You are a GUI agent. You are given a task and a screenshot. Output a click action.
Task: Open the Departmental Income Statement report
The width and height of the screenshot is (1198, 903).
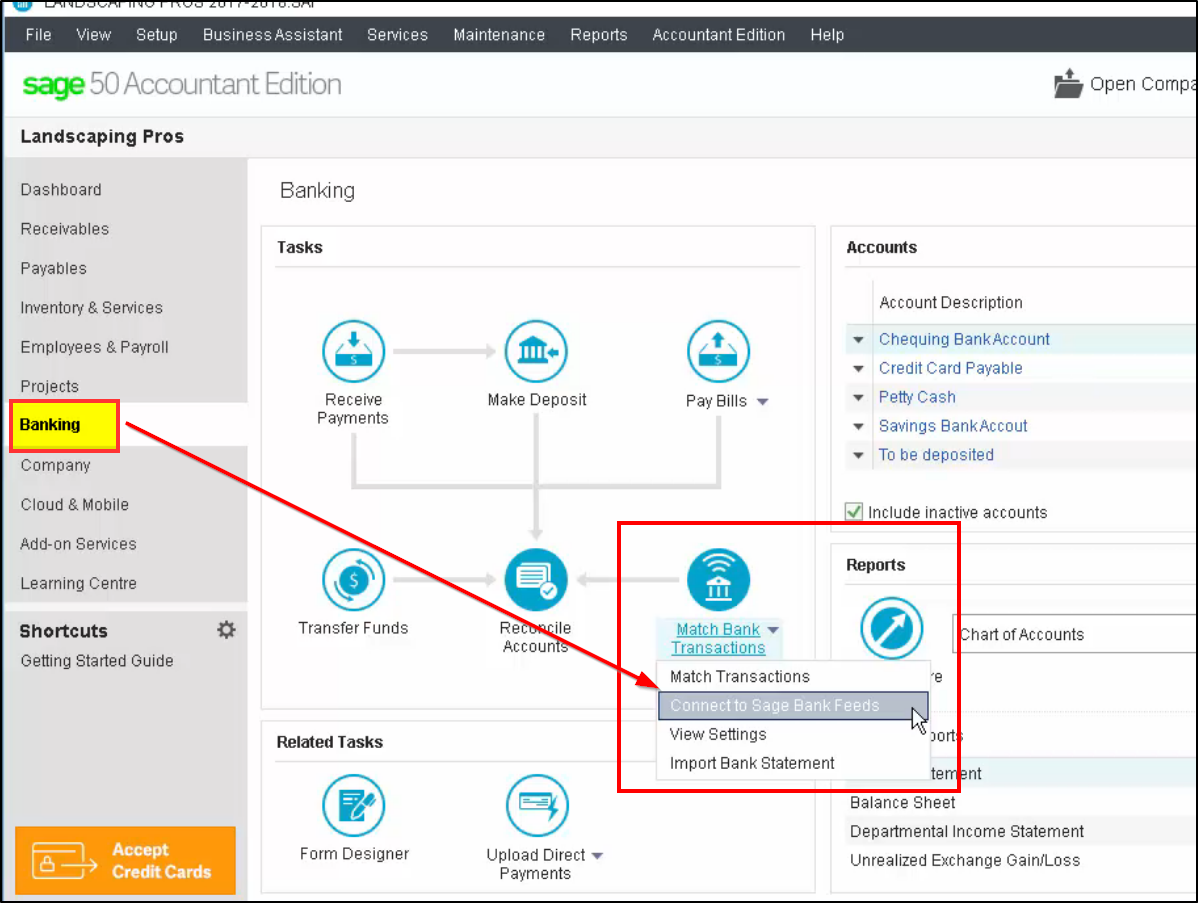966,831
